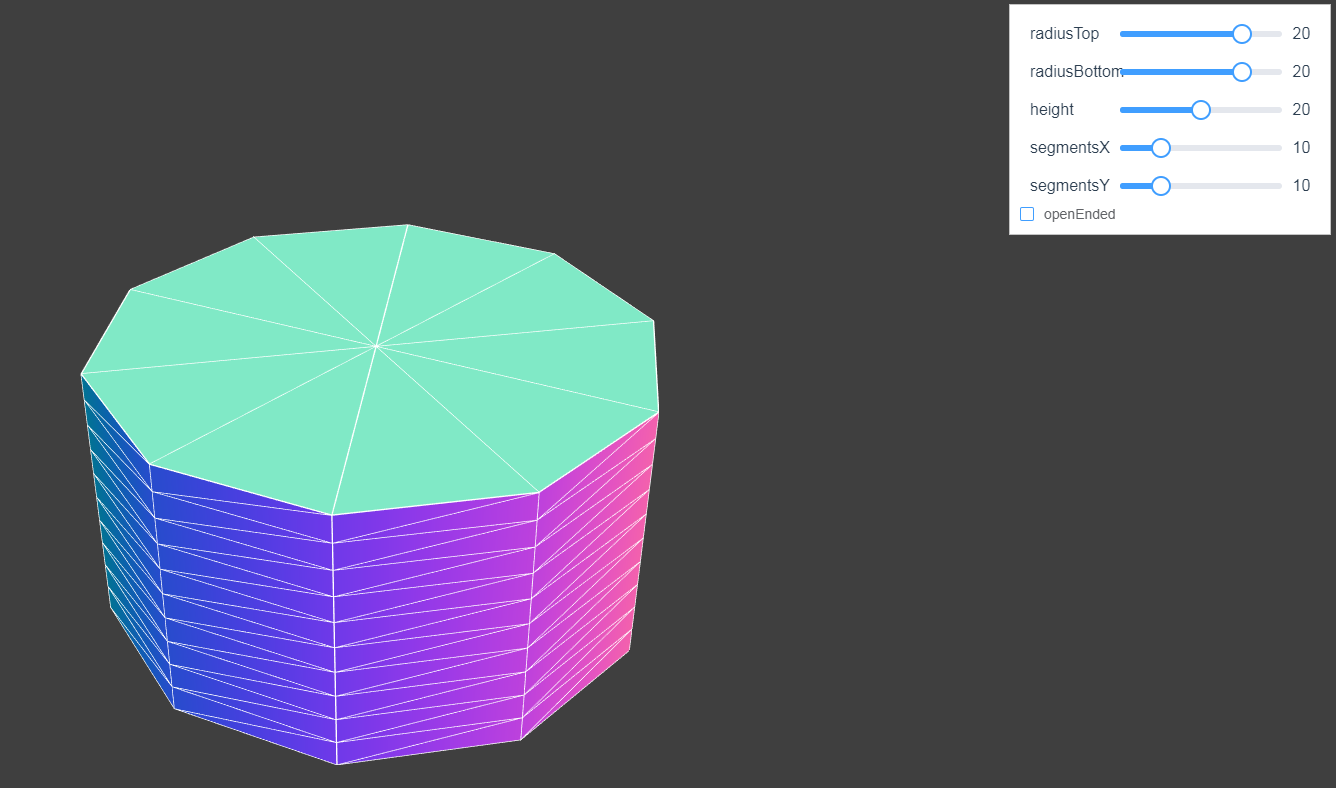This screenshot has height=788, width=1336.
Task: Click the segmentsX slider handle
Action: coord(1159,147)
